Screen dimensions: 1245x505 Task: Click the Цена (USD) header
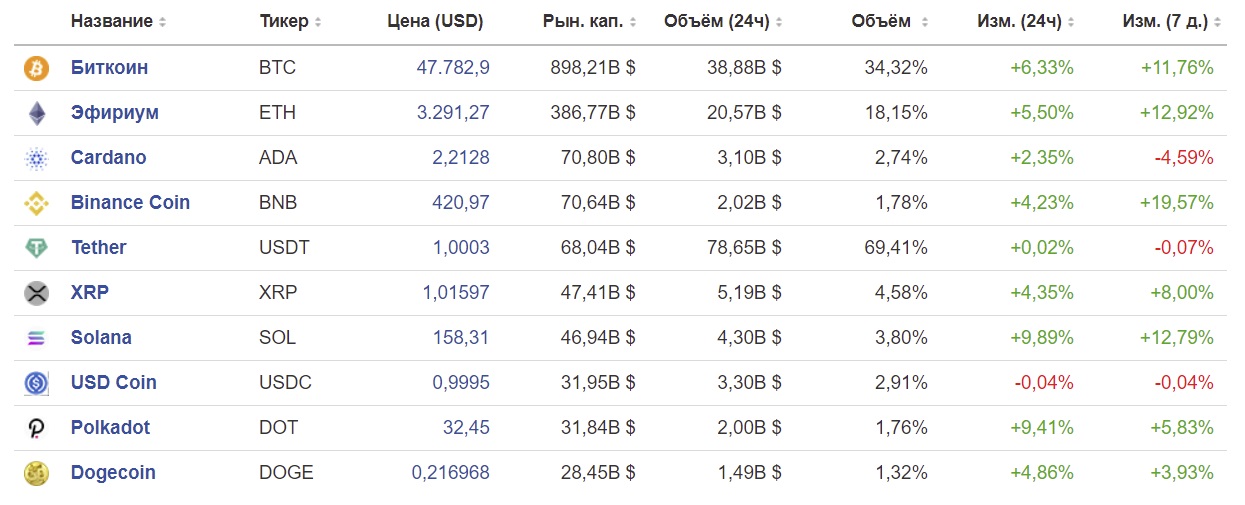coord(435,21)
